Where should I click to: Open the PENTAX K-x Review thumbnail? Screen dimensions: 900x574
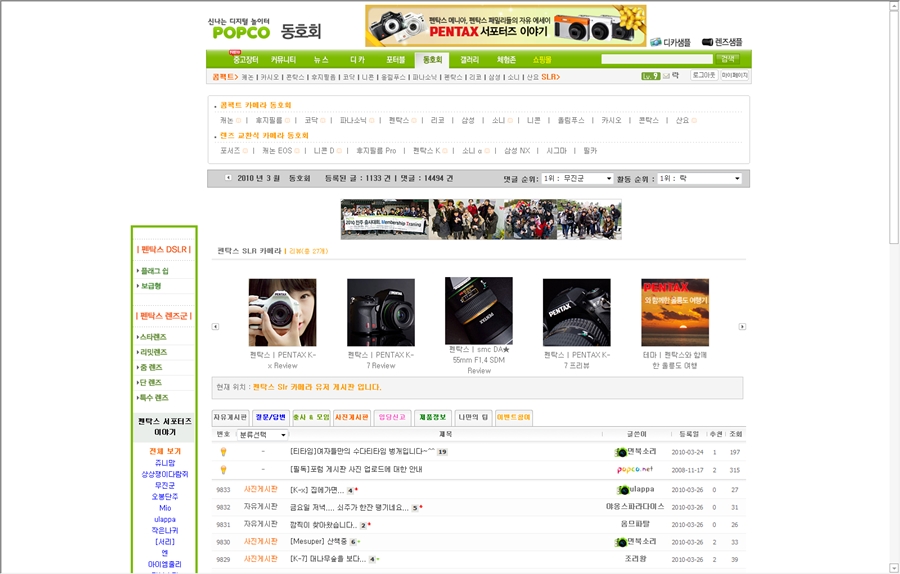tap(282, 312)
